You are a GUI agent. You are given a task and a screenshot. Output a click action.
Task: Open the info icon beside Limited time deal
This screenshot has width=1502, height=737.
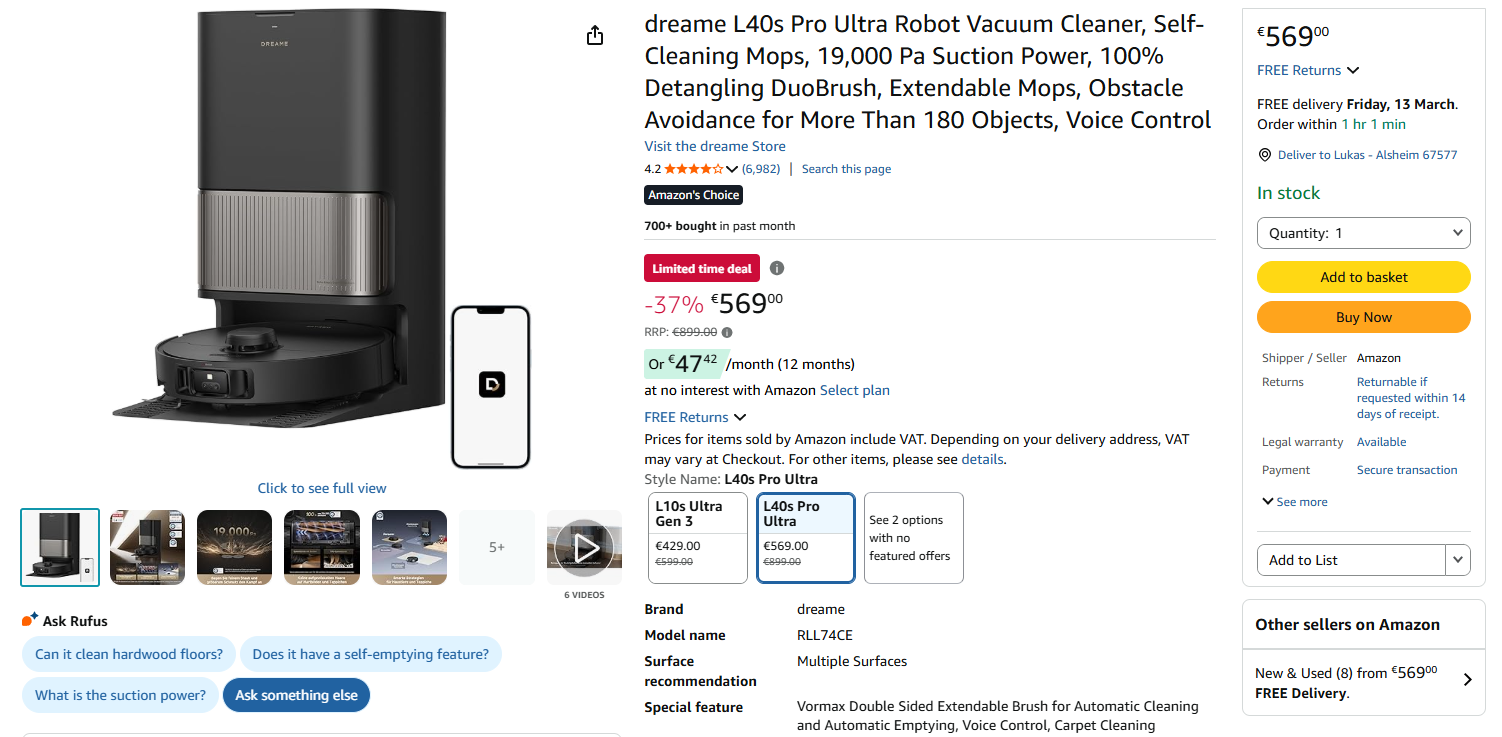(777, 268)
